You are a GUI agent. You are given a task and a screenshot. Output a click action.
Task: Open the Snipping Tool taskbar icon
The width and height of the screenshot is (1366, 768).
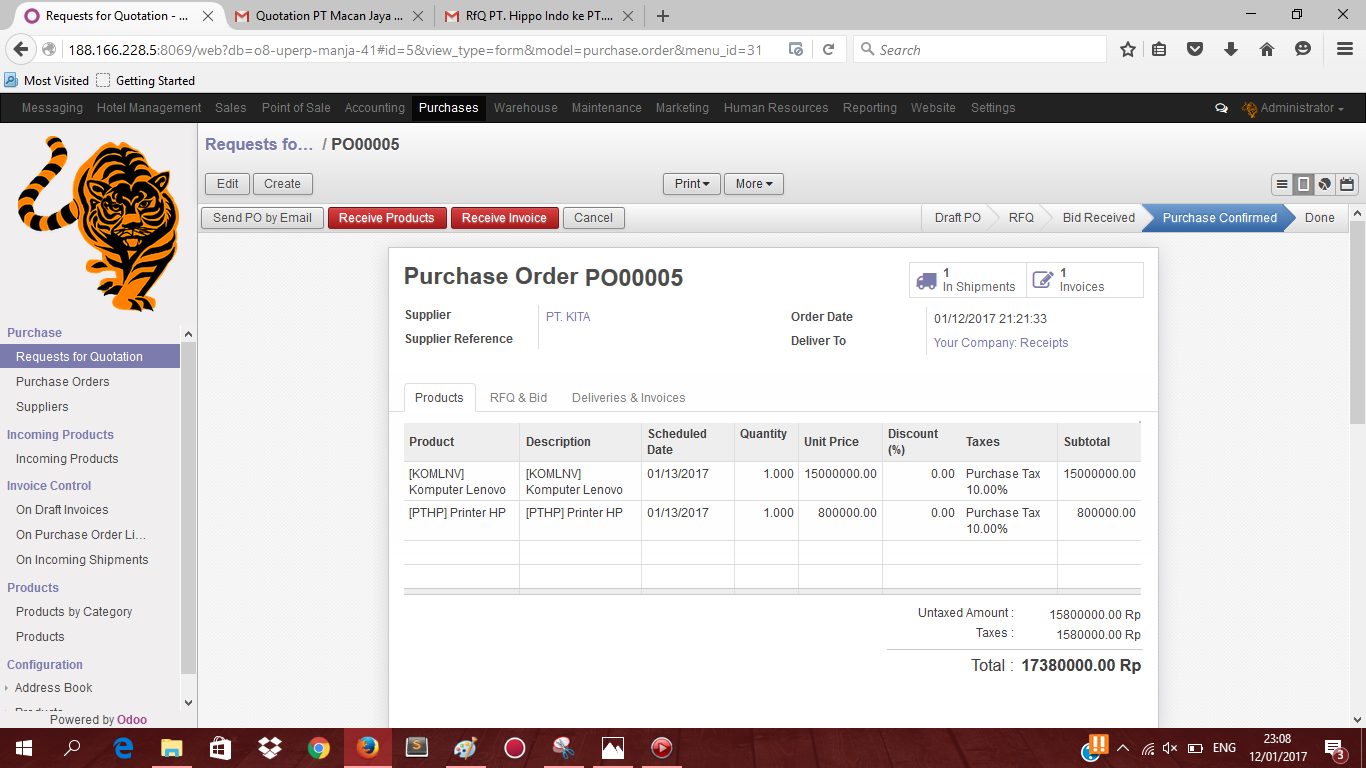pos(564,747)
